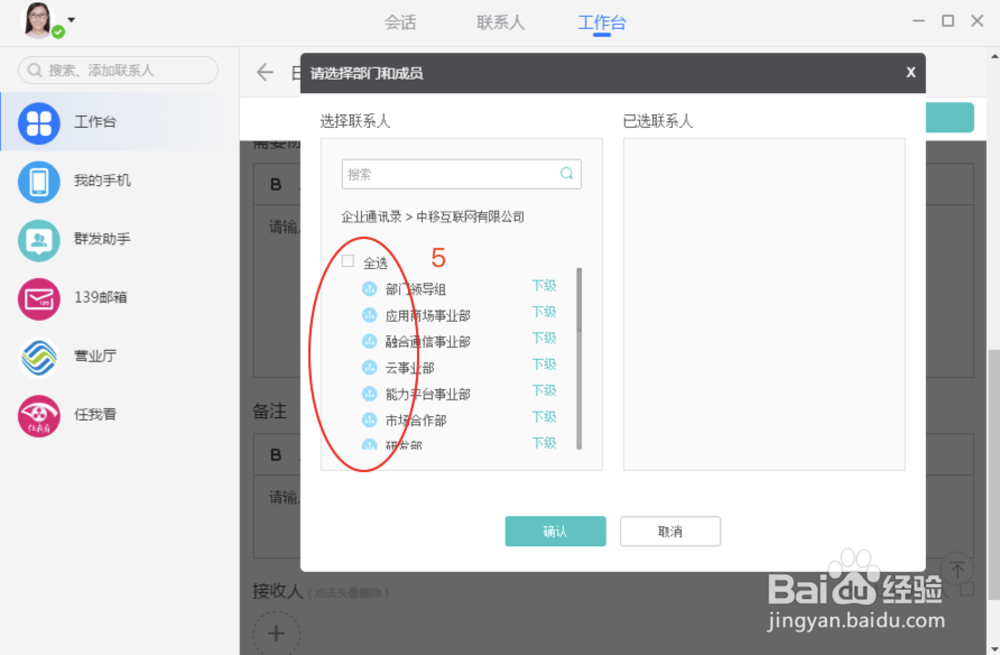Switch to the 联系人 tab

(x=500, y=21)
